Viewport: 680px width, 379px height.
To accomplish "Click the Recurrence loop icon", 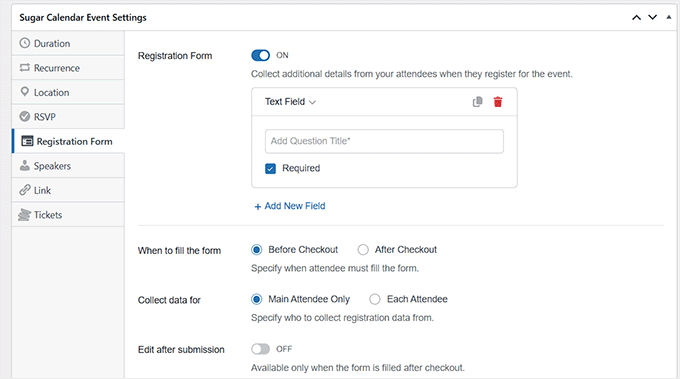I will (x=25, y=68).
